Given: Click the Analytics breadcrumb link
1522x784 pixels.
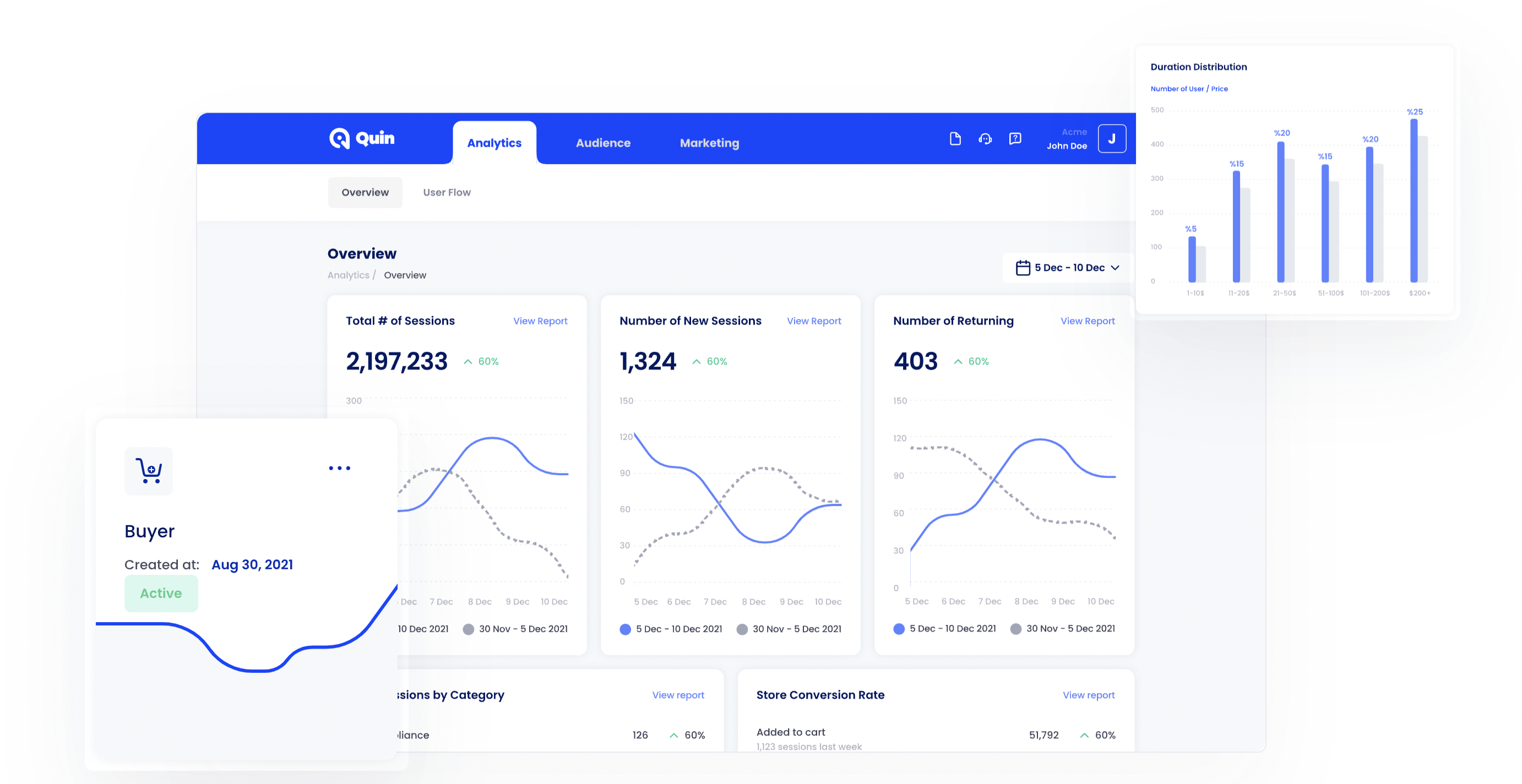Looking at the screenshot, I should [348, 275].
